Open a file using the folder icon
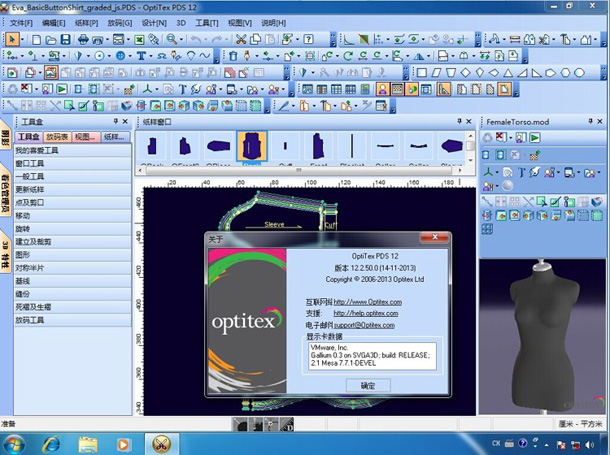Viewport: 610px width, 455px height. [x=51, y=39]
